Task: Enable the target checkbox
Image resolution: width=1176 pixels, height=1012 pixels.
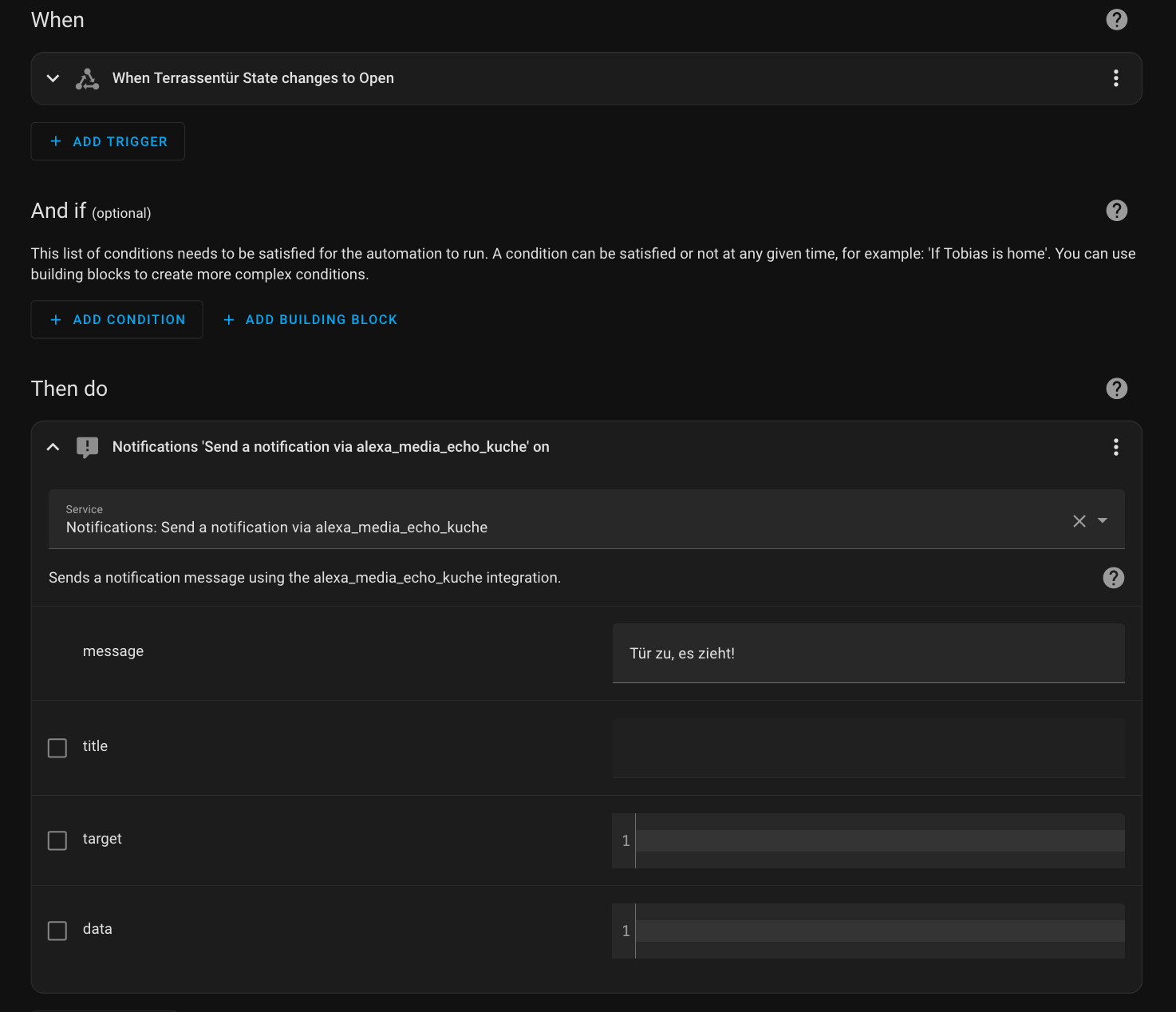Action: point(57,840)
